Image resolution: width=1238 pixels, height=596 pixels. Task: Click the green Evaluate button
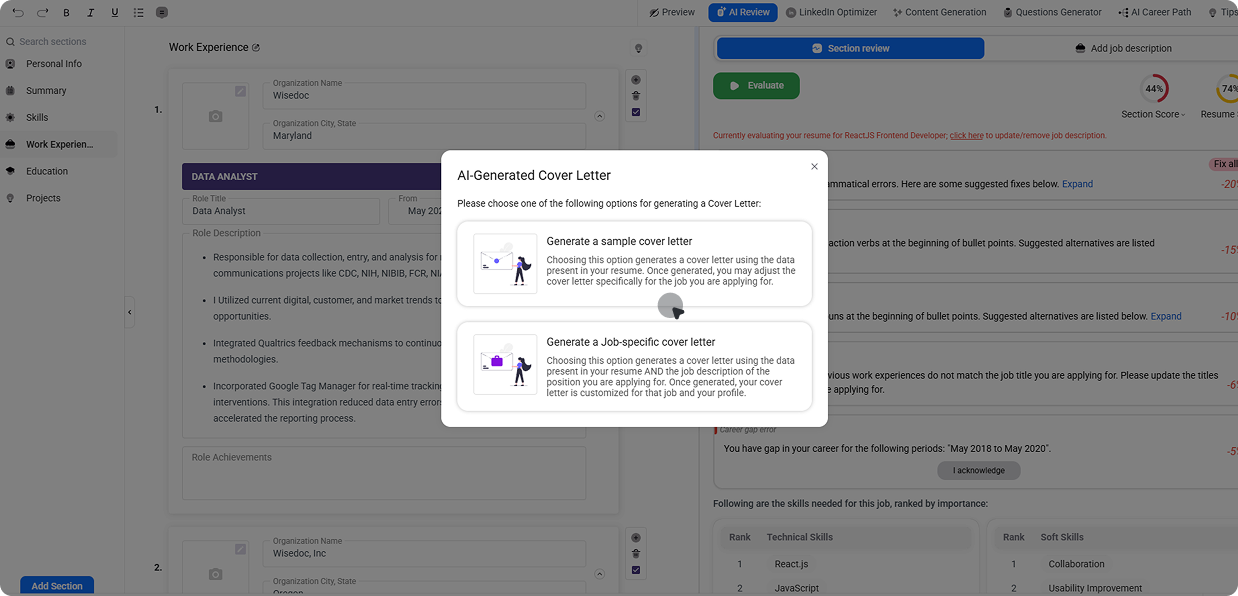pos(756,86)
